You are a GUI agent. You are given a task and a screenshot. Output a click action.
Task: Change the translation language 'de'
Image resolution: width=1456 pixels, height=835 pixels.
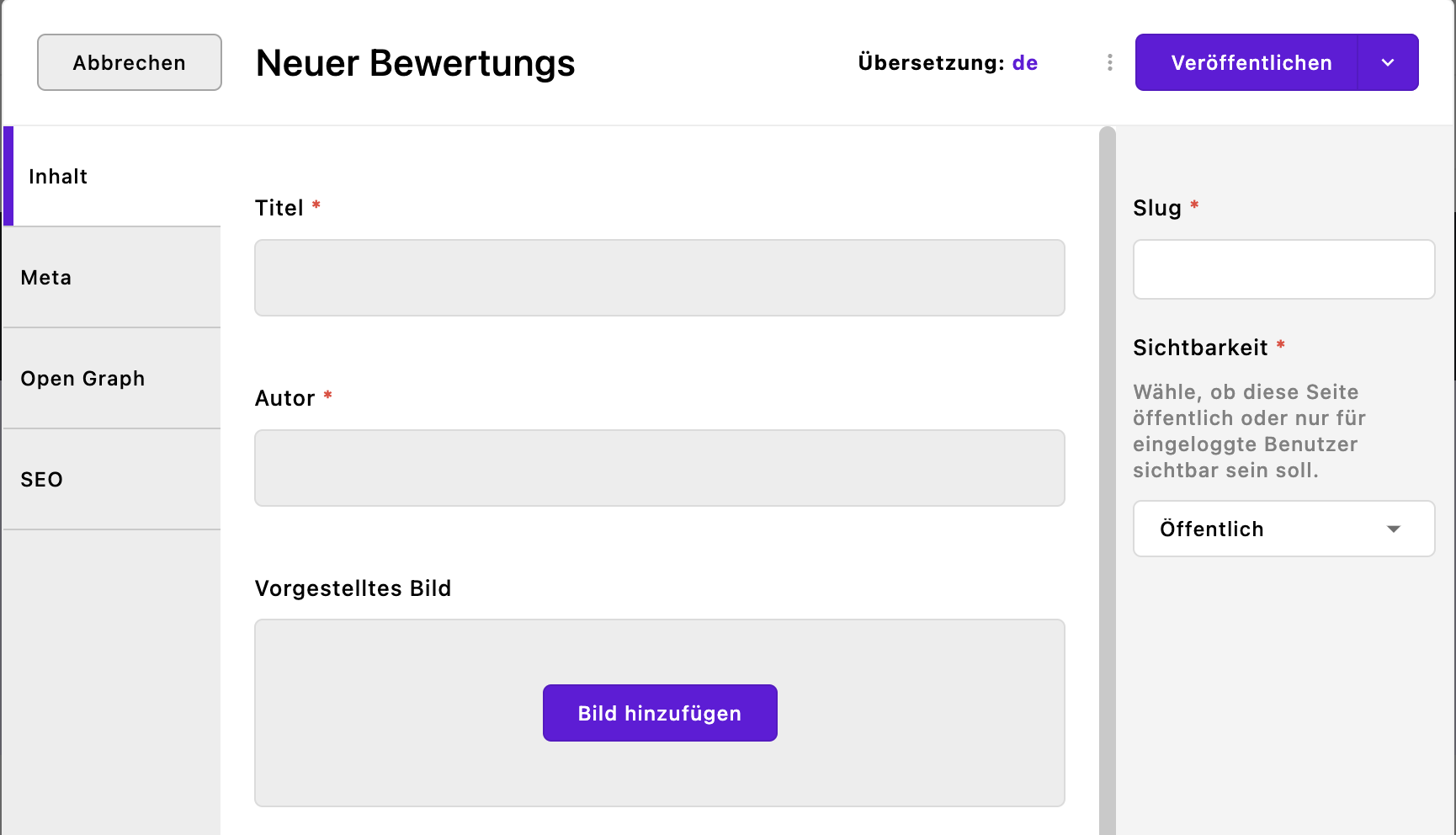click(x=1025, y=62)
